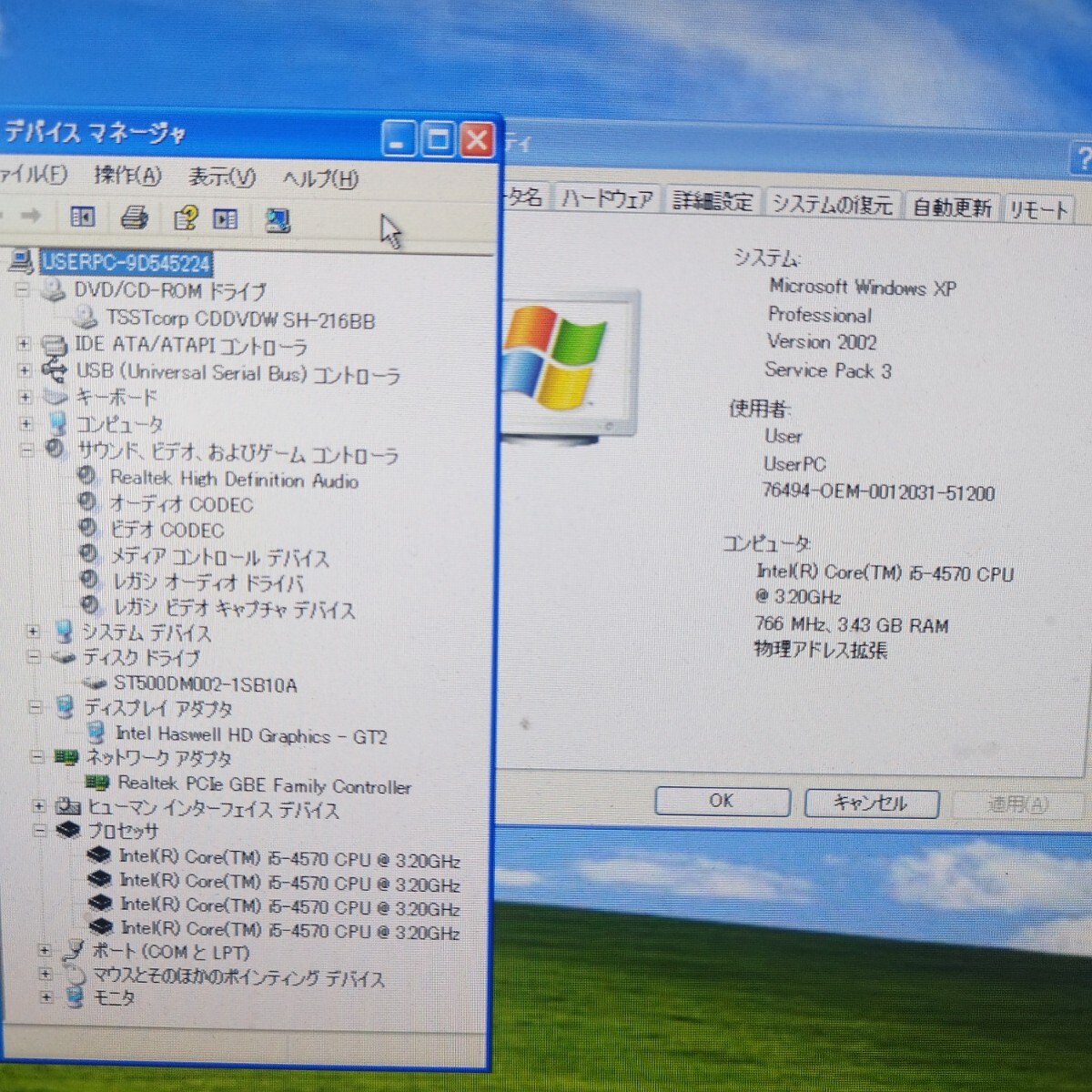Expand the USB コントローラ node

pyautogui.click(x=25, y=371)
